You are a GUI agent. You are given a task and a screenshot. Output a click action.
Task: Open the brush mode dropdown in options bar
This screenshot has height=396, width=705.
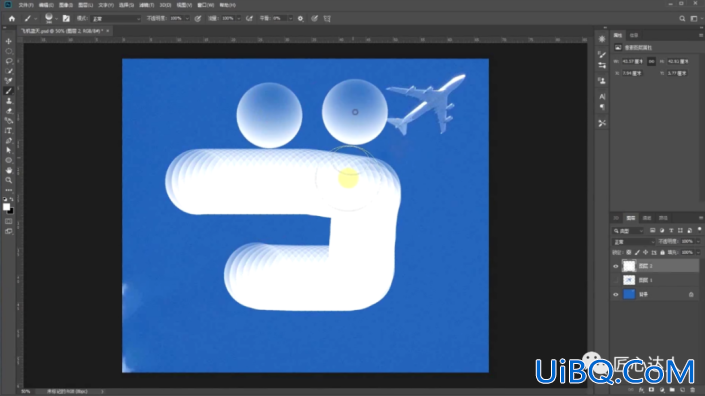tap(116, 18)
